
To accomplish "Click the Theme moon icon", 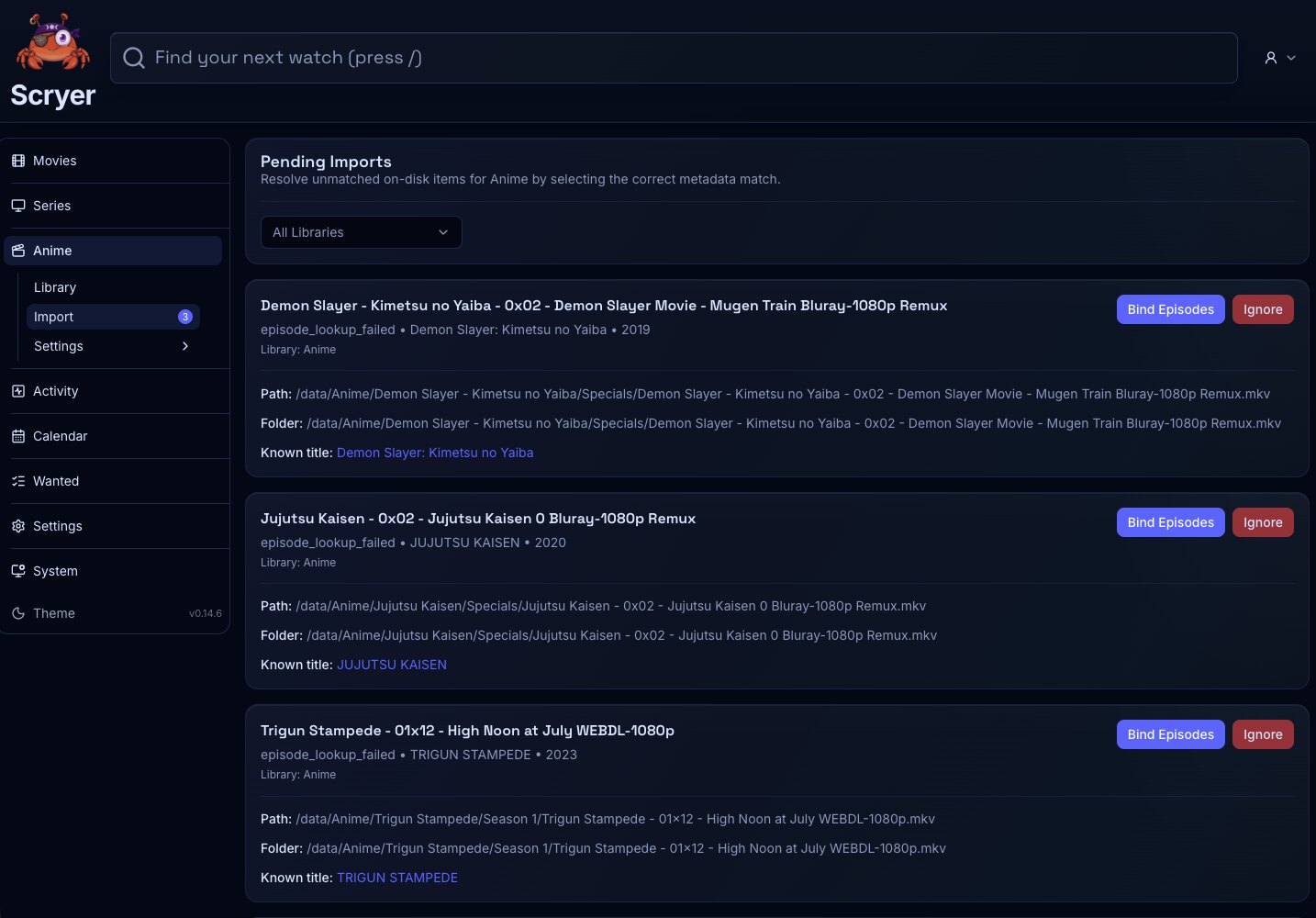I will point(18,613).
